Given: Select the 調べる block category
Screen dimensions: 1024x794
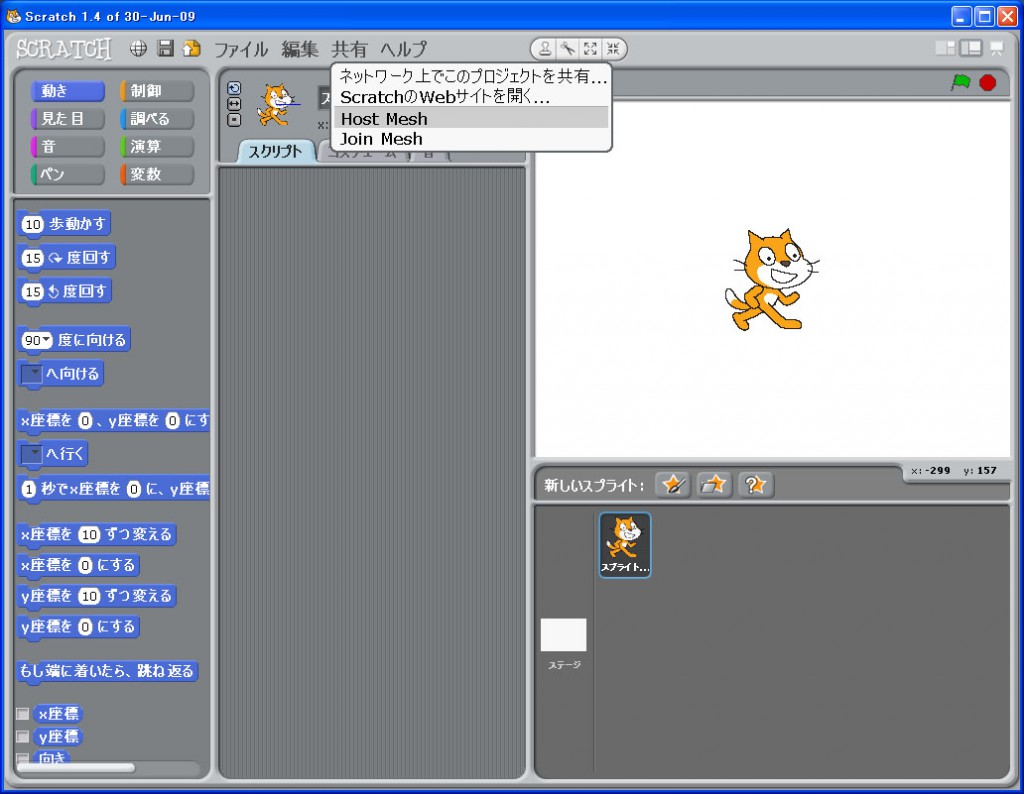Looking at the screenshot, I should pyautogui.click(x=157, y=119).
